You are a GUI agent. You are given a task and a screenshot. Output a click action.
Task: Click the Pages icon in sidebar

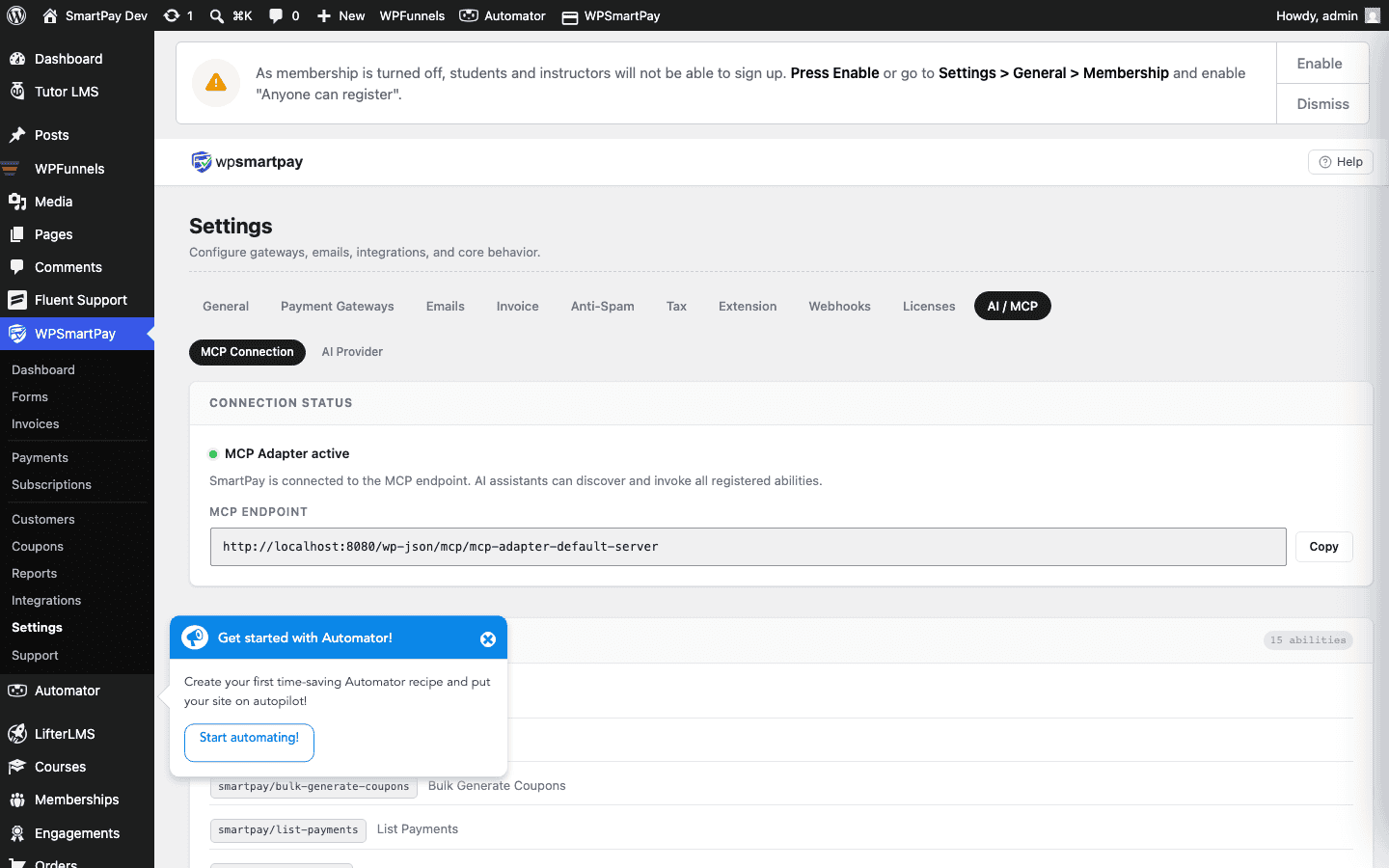click(x=17, y=234)
